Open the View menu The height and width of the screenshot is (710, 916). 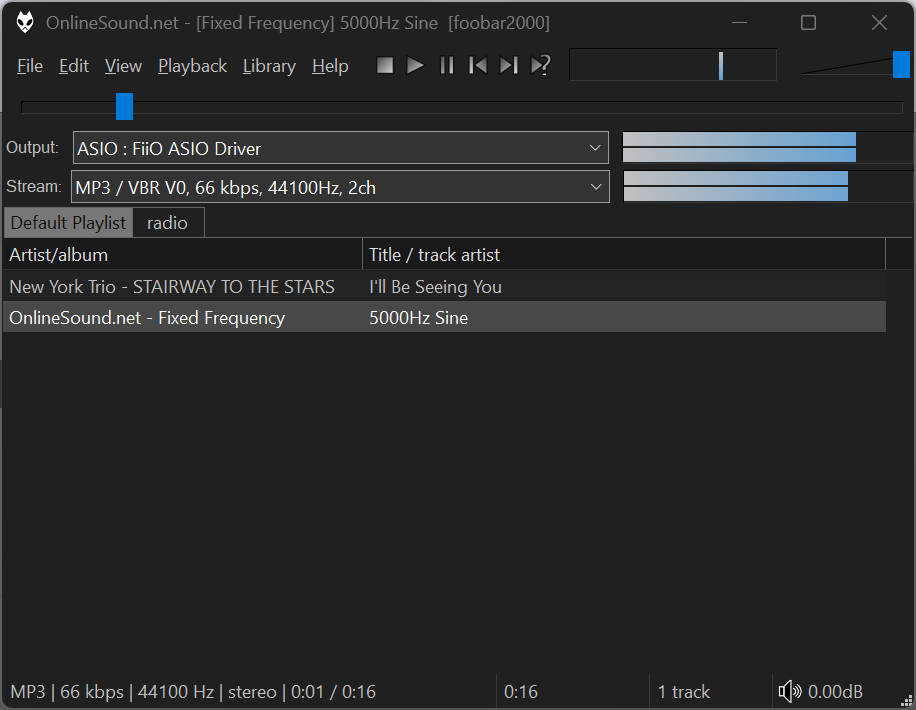click(x=123, y=66)
